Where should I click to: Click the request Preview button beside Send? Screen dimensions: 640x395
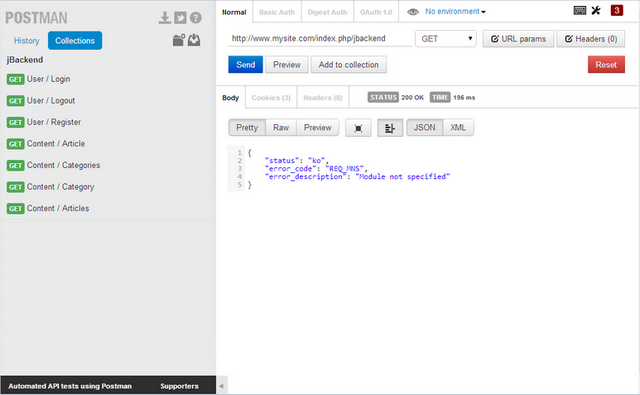click(x=287, y=64)
